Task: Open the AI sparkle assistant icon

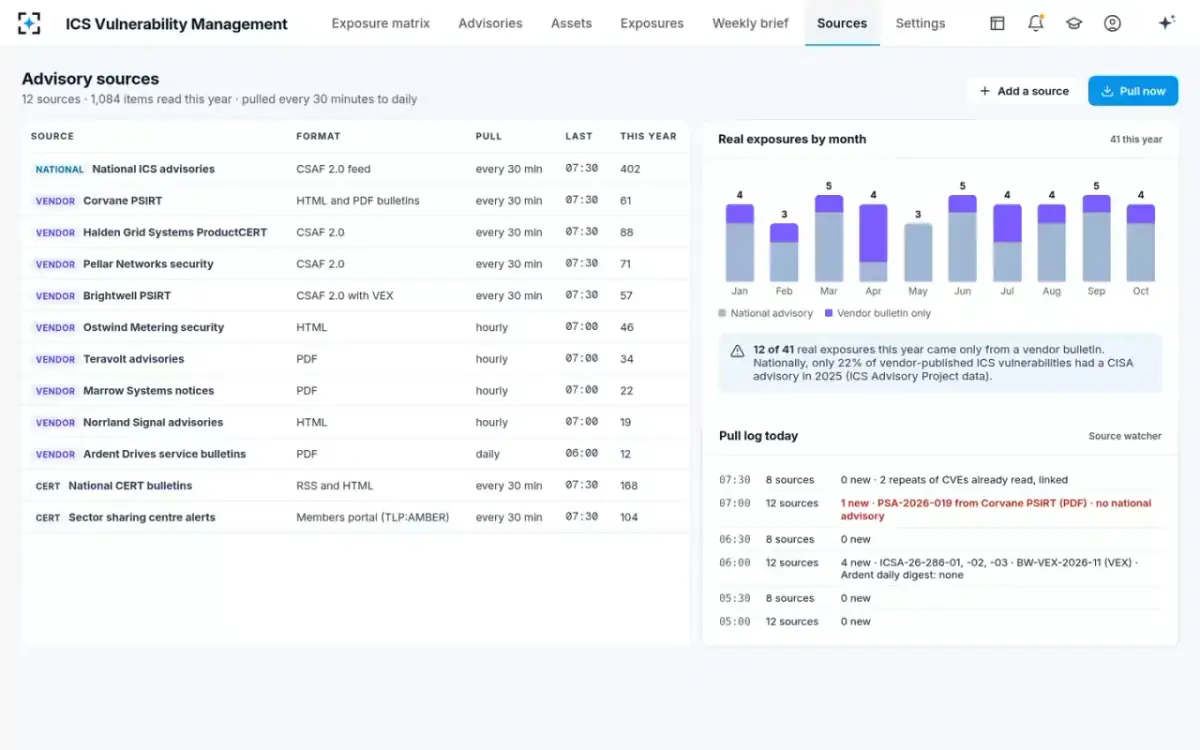Action: tap(1166, 23)
